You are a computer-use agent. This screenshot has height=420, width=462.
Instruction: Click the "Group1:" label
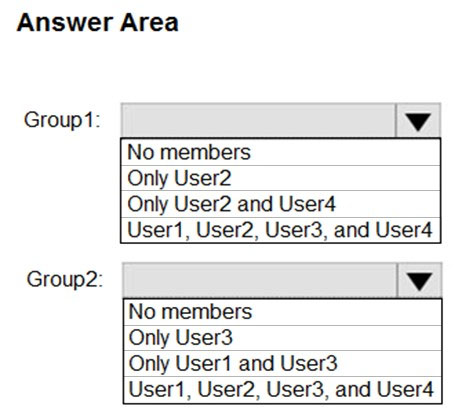pyautogui.click(x=62, y=120)
